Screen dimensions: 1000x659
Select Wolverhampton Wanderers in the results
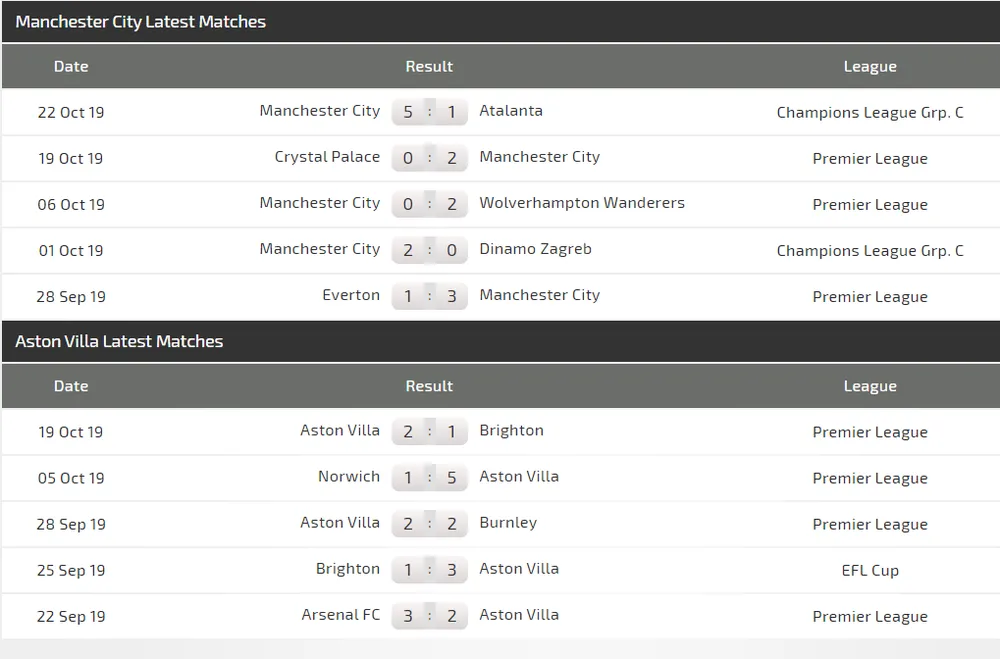(x=582, y=203)
